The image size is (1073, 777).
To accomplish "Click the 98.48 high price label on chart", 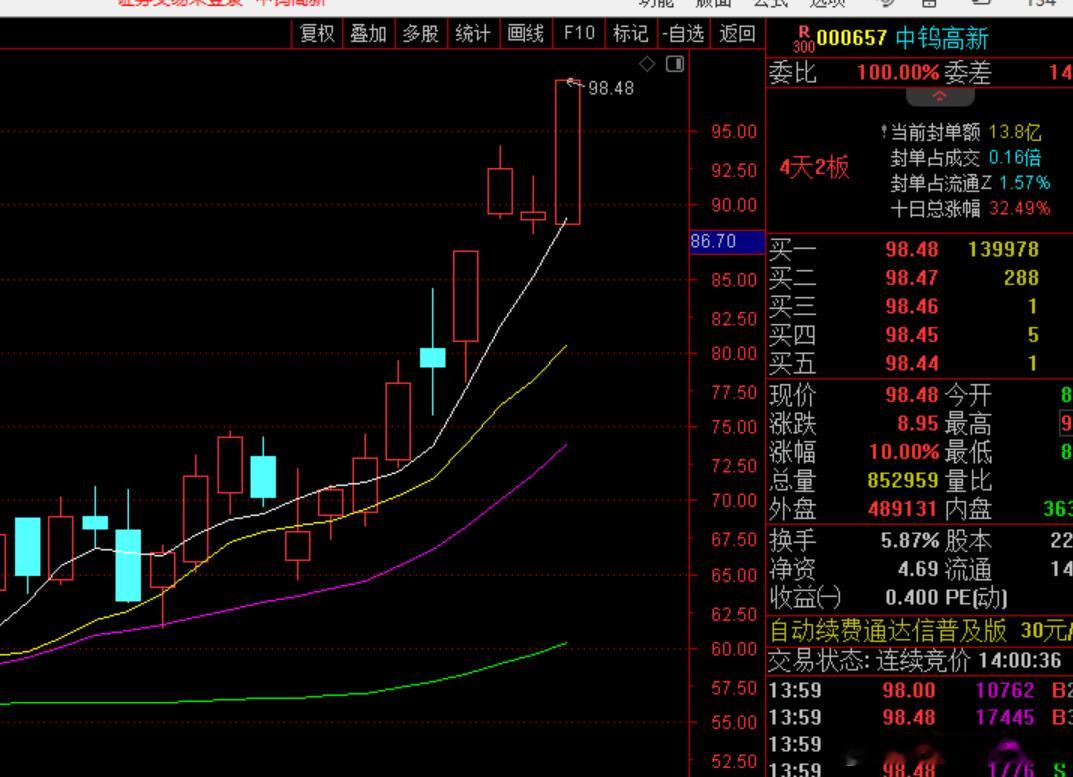I will pos(611,88).
